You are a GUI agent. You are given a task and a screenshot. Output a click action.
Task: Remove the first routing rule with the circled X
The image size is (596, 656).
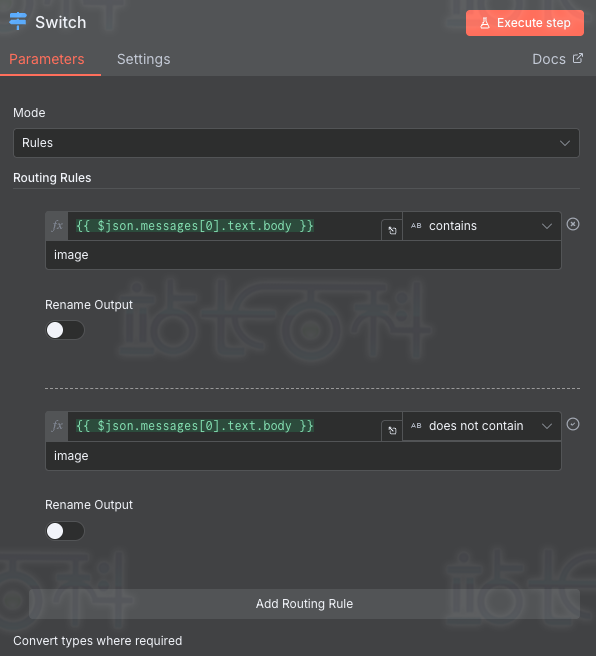pyautogui.click(x=573, y=224)
